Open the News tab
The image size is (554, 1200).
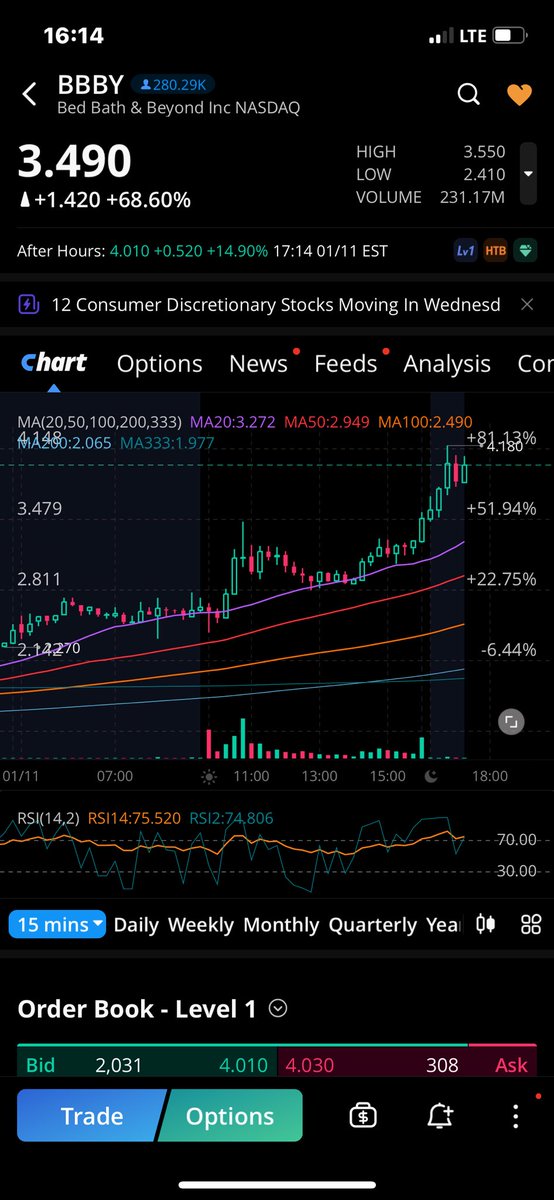(258, 364)
